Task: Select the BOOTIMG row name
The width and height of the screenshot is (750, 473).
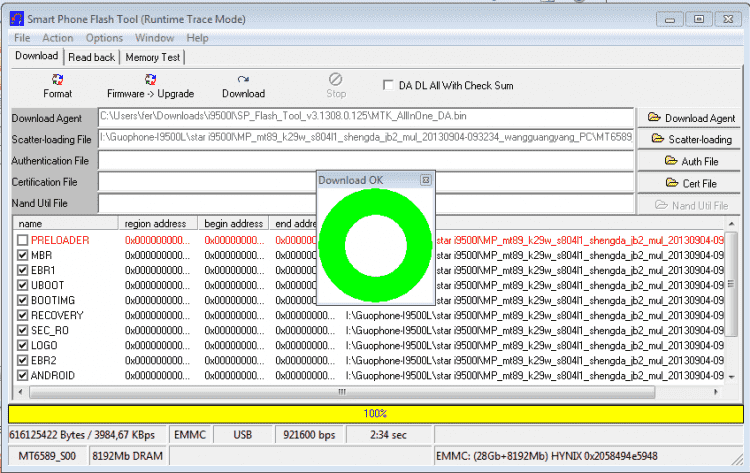Action: tap(53, 300)
